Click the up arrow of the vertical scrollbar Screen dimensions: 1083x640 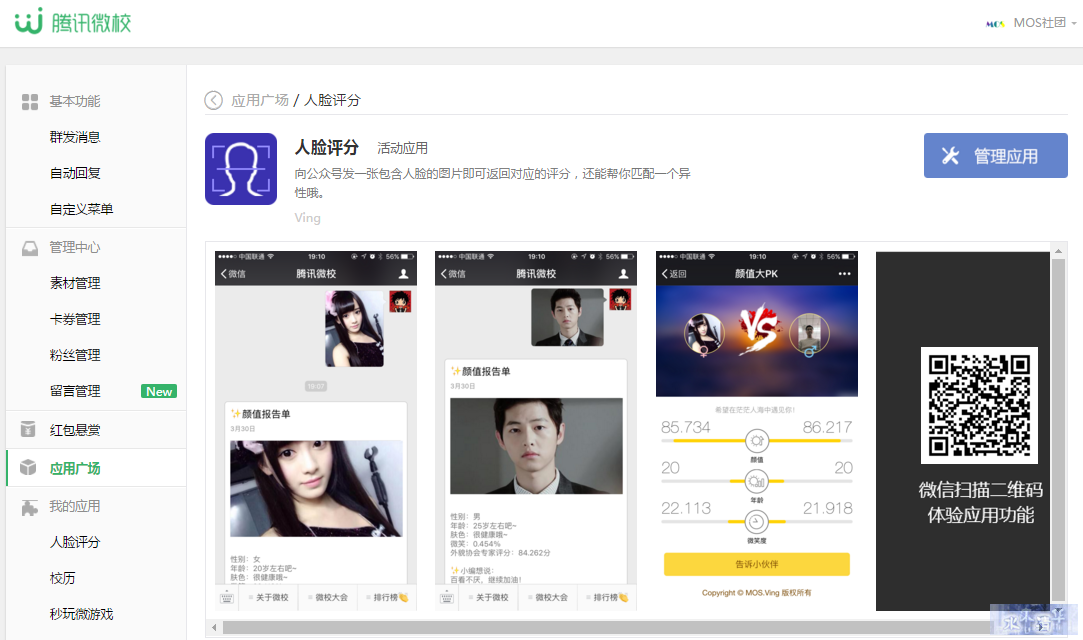point(1058,251)
